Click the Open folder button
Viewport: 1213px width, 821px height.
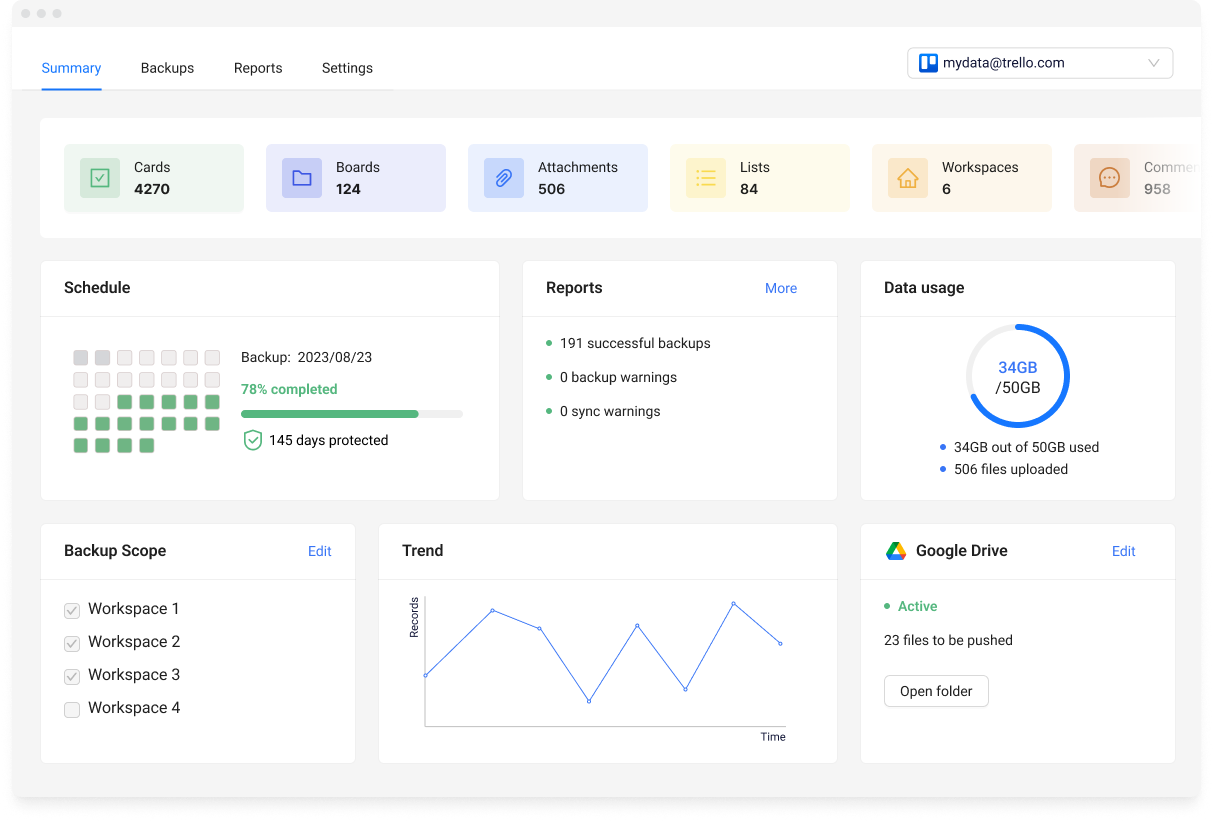(x=936, y=691)
